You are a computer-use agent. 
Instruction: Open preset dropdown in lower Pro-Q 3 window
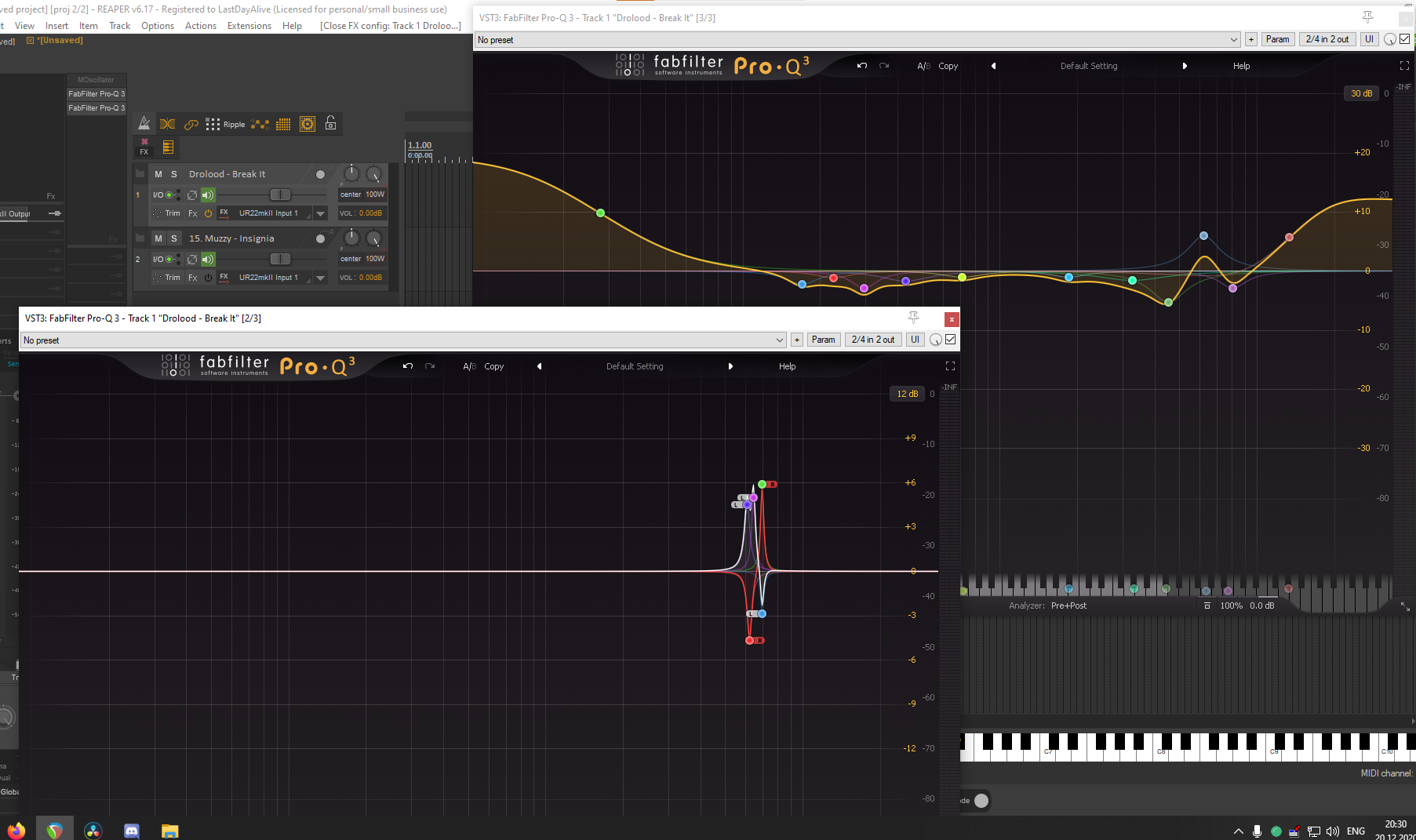tap(403, 340)
